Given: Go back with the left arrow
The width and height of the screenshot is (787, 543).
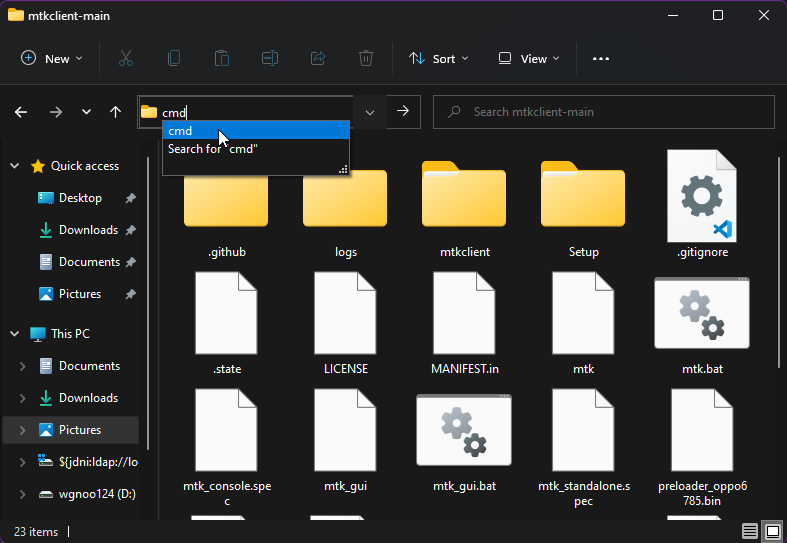Looking at the screenshot, I should [21, 112].
